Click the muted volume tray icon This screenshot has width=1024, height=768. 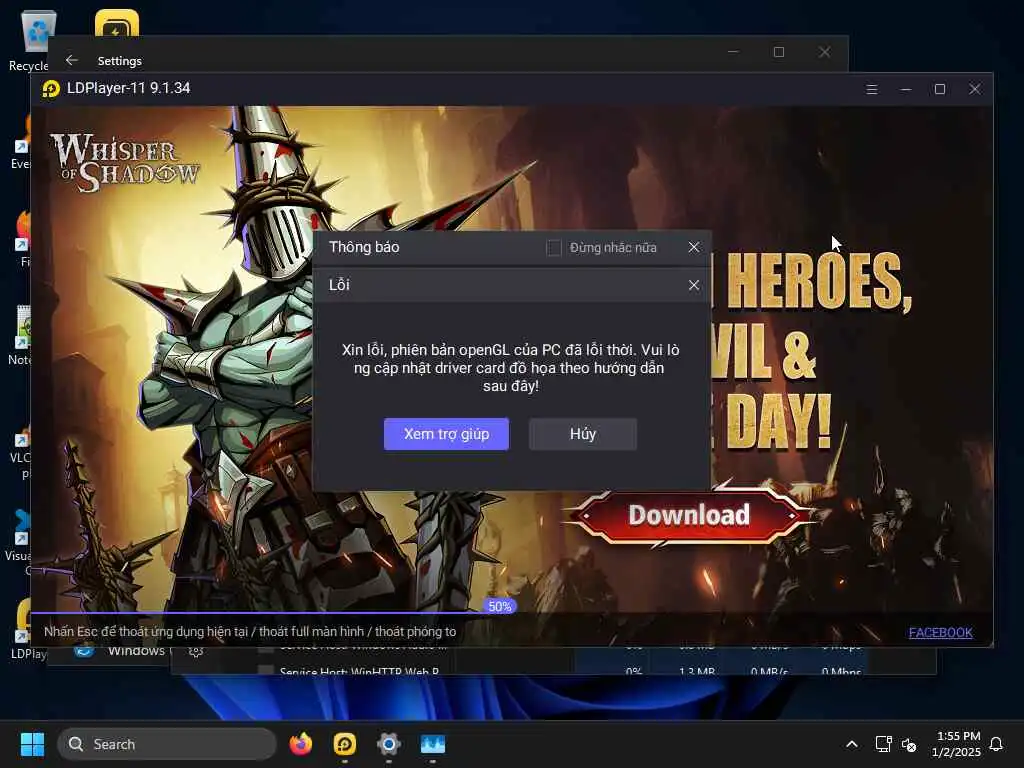[909, 744]
